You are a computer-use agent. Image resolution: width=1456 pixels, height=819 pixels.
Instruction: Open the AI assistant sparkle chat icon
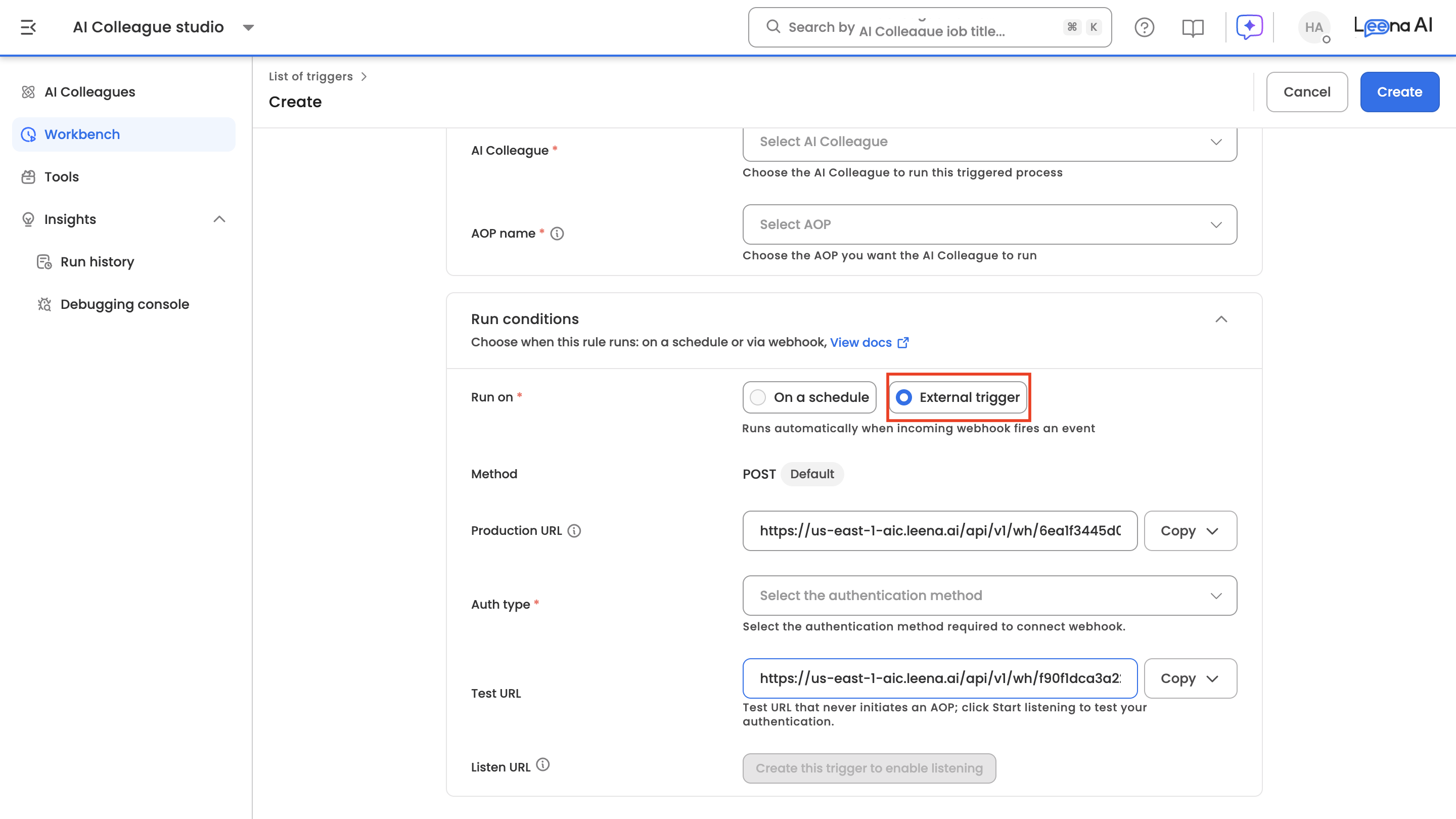(1249, 27)
